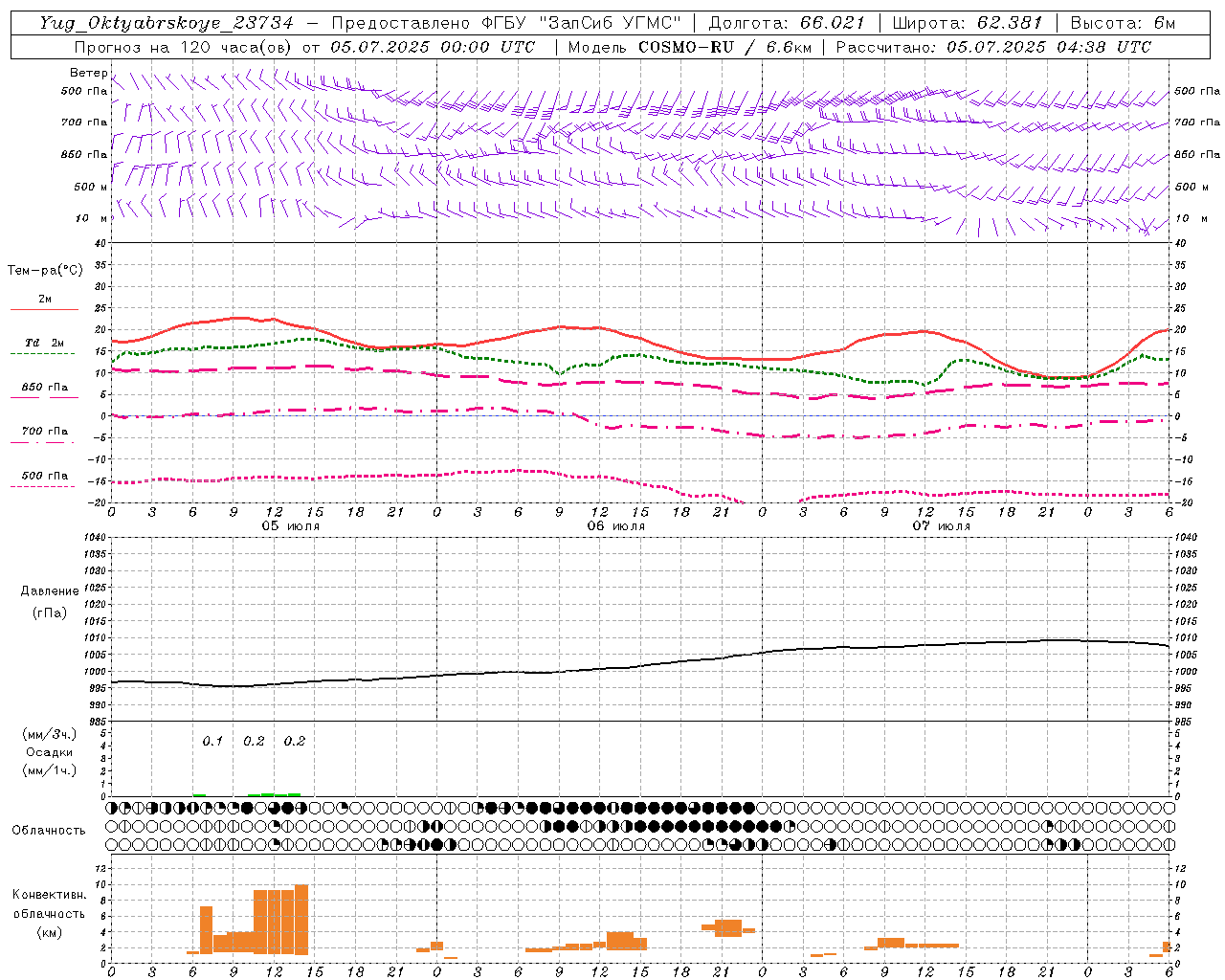Click the 1040 value on left pressure axis
The height and width of the screenshot is (980, 1225).
click(97, 537)
